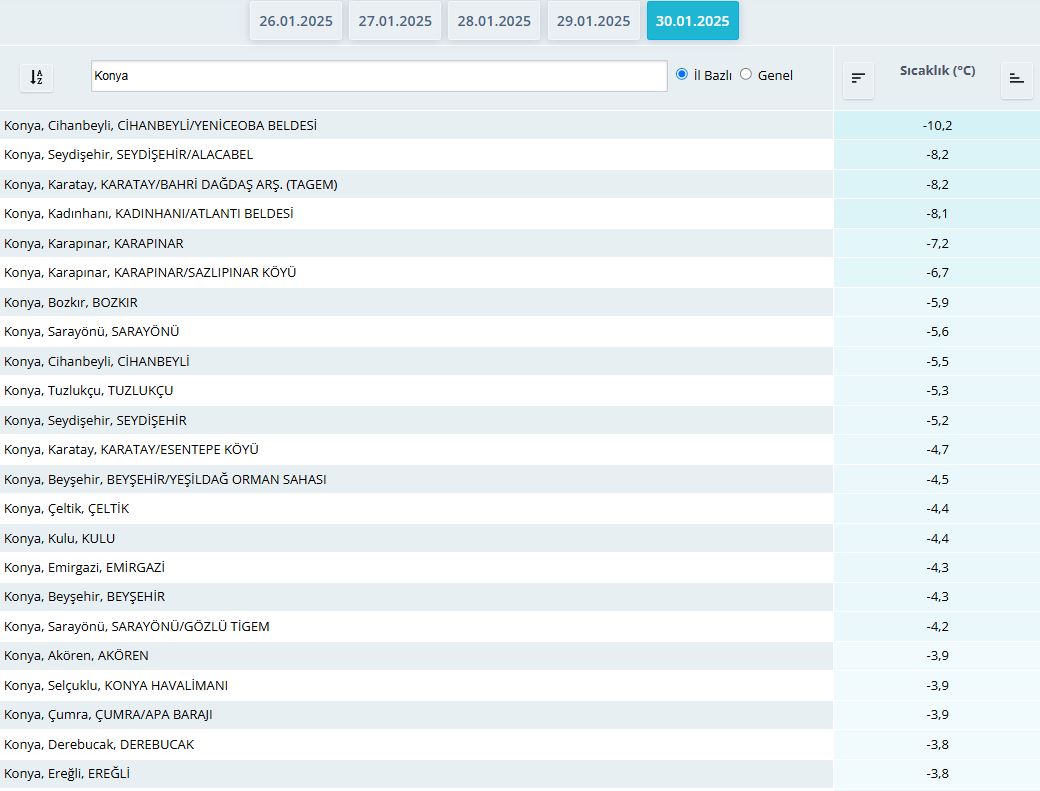Select the İl Bazlı radio button
1040x791 pixels.
click(682, 74)
